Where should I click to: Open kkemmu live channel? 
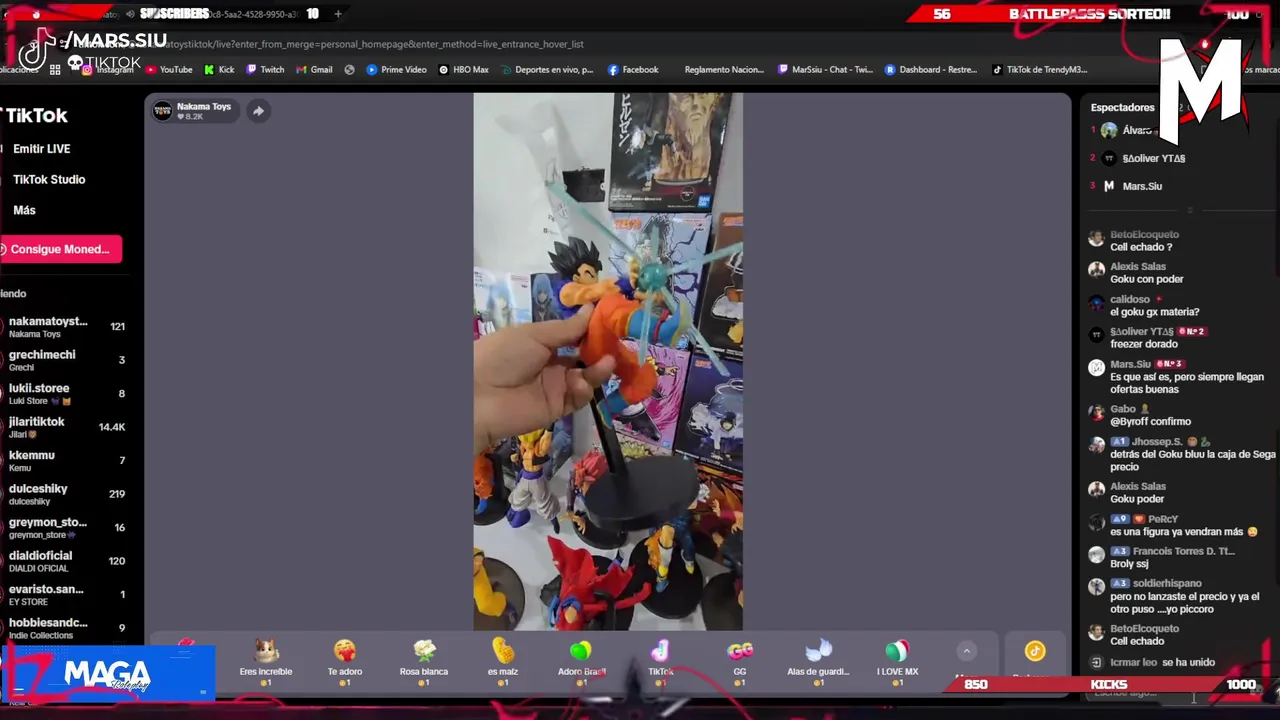pyautogui.click(x=66, y=461)
